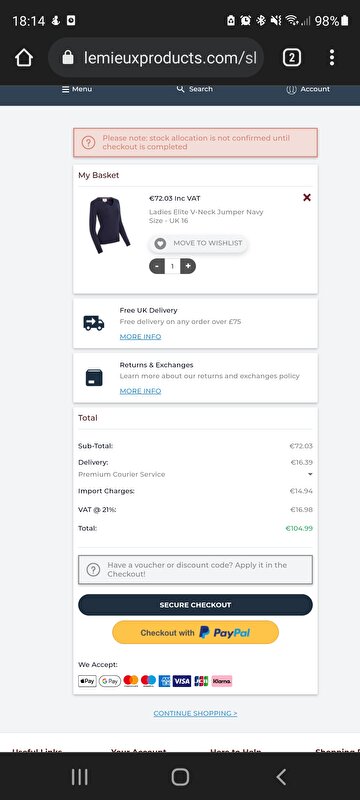The image size is (360, 800).
Task: Checkout with PayPal button
Action: (x=195, y=633)
